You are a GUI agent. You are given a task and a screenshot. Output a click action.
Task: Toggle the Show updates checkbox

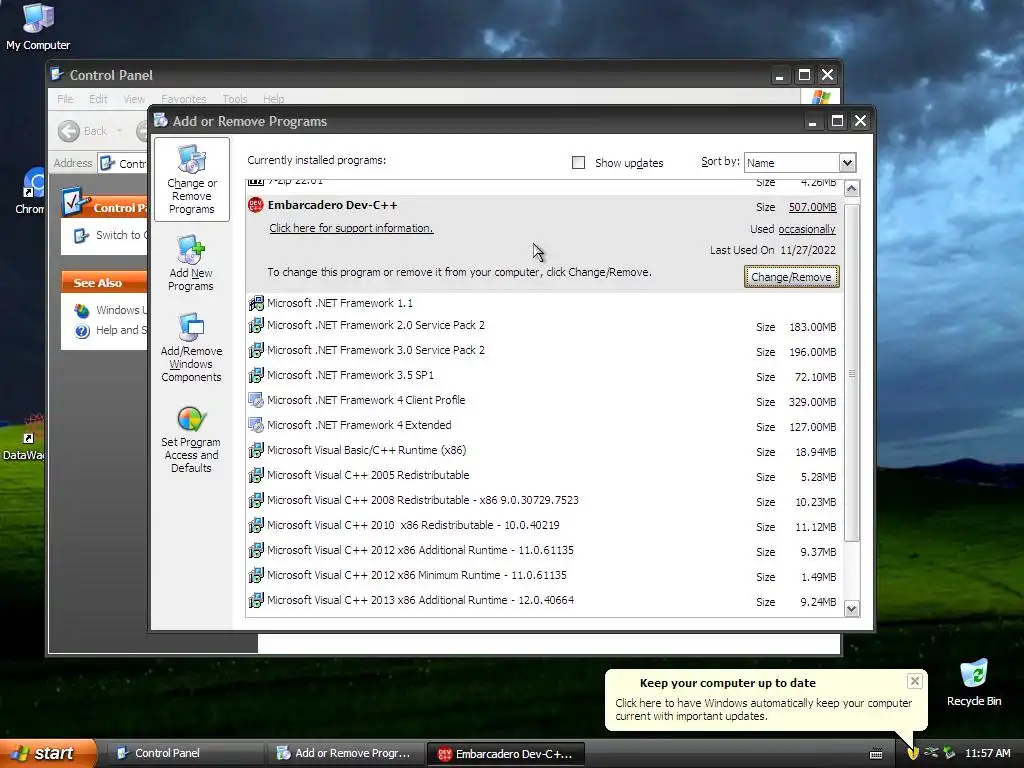tap(578, 163)
